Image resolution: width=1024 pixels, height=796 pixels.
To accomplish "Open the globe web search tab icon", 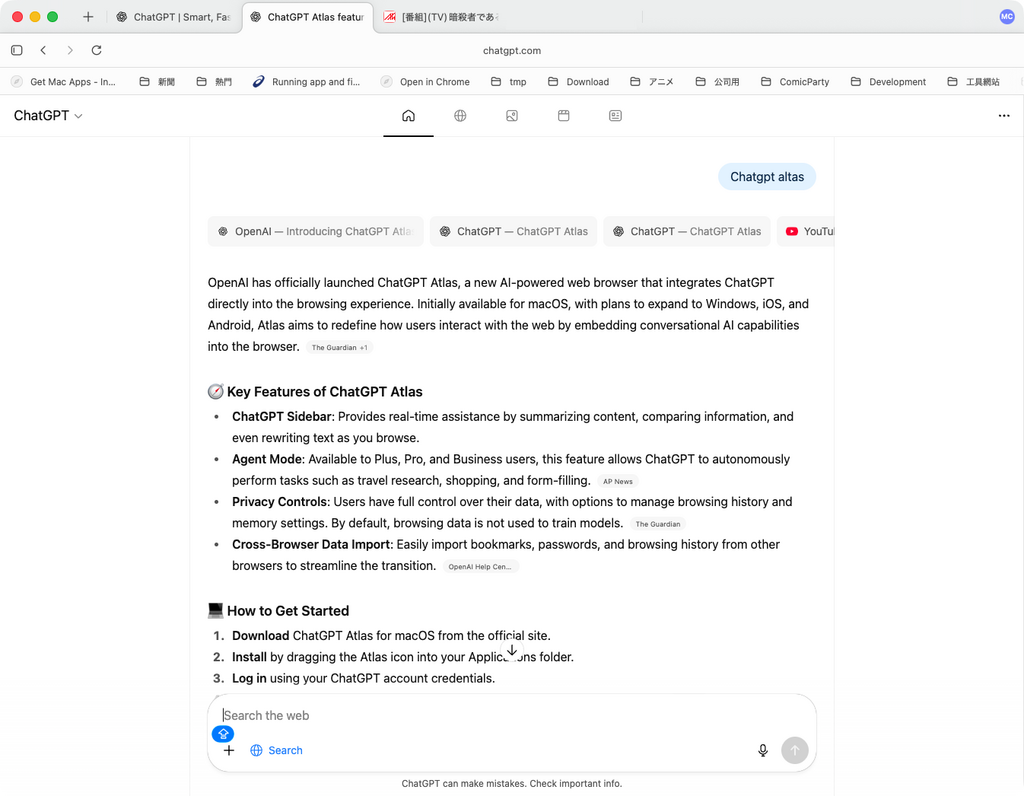I will [x=460, y=116].
